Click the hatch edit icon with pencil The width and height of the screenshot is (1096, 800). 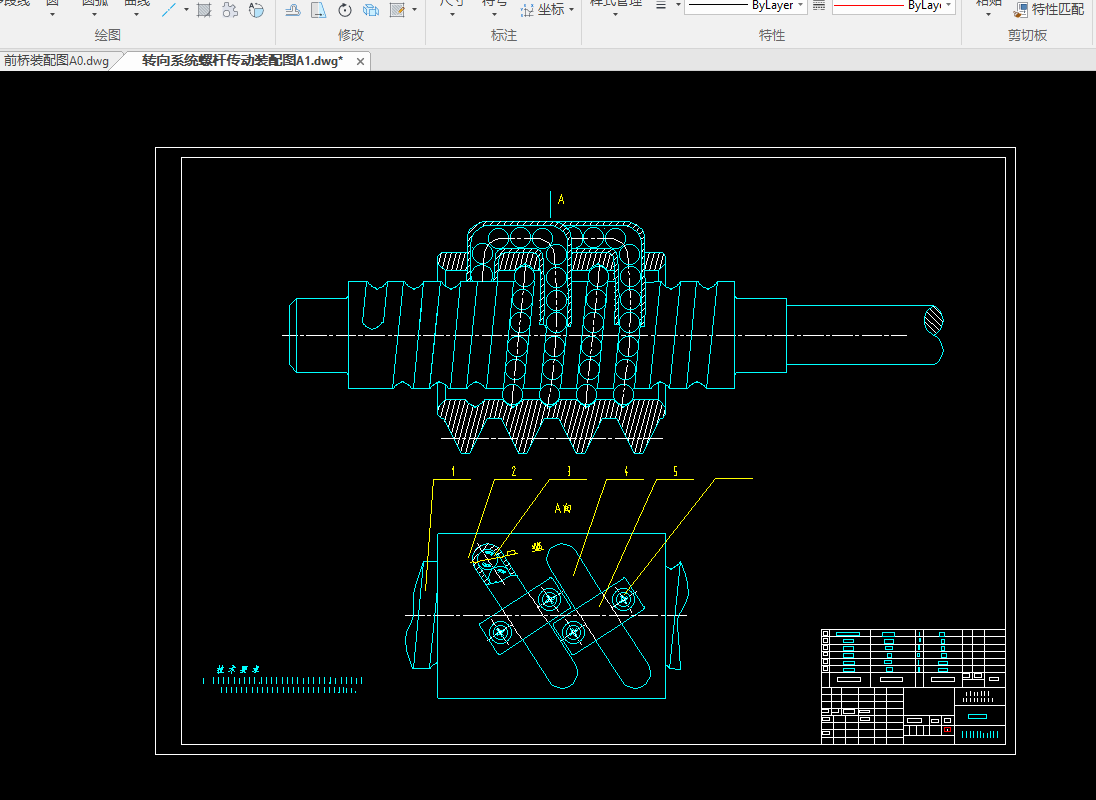(x=397, y=10)
